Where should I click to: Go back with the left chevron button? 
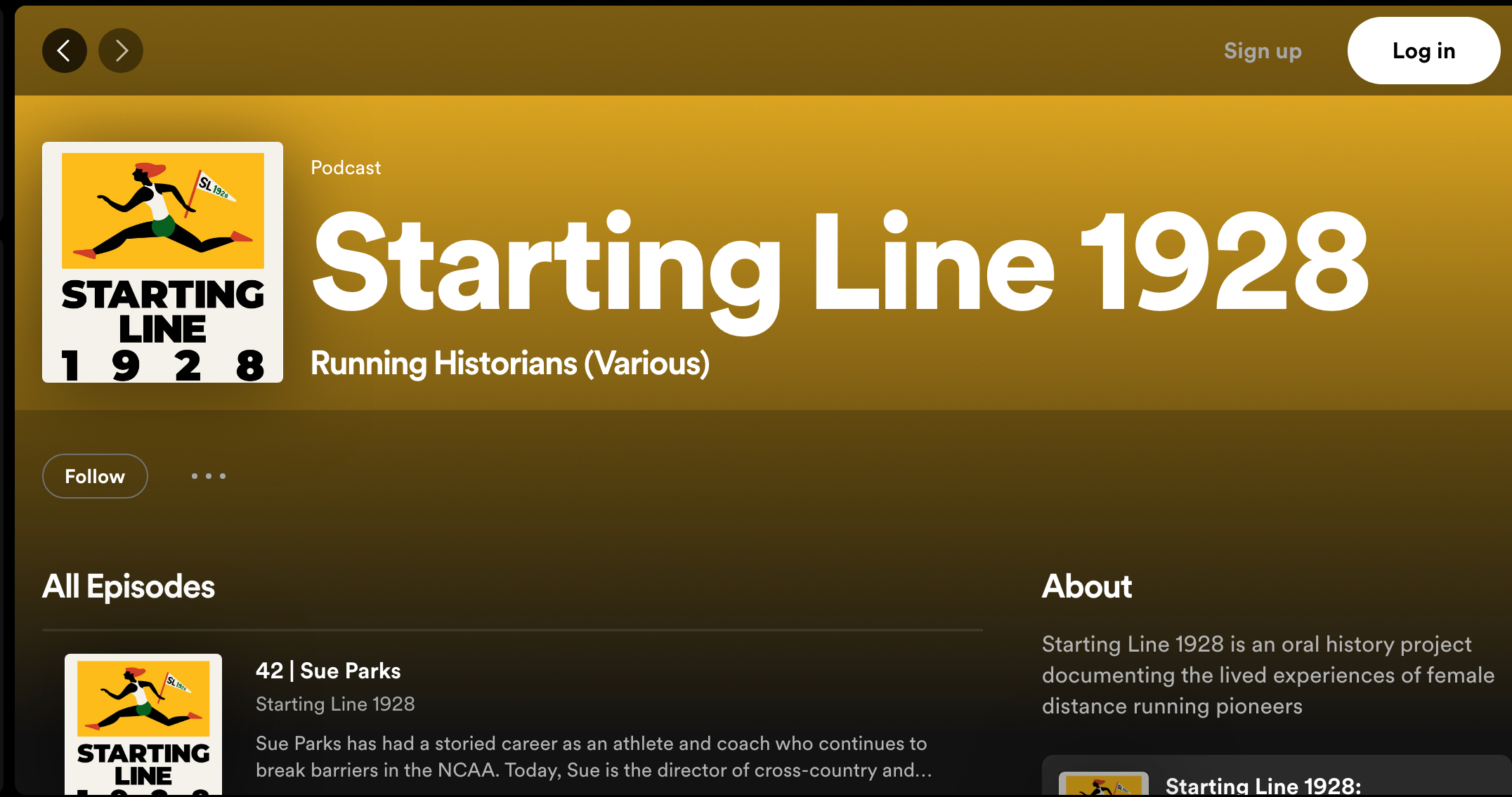click(64, 51)
